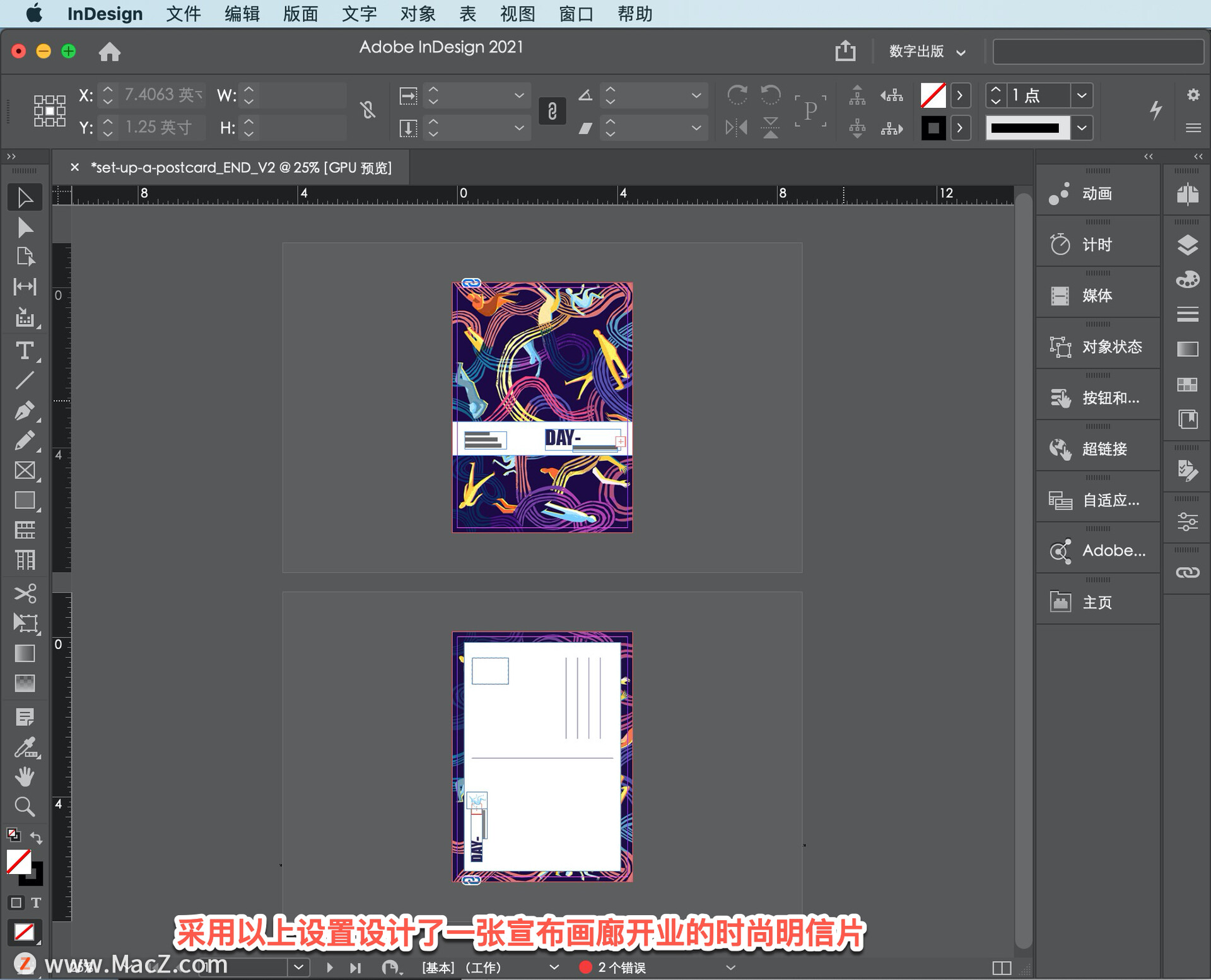Select the Type tool
1211x980 pixels.
(x=25, y=350)
